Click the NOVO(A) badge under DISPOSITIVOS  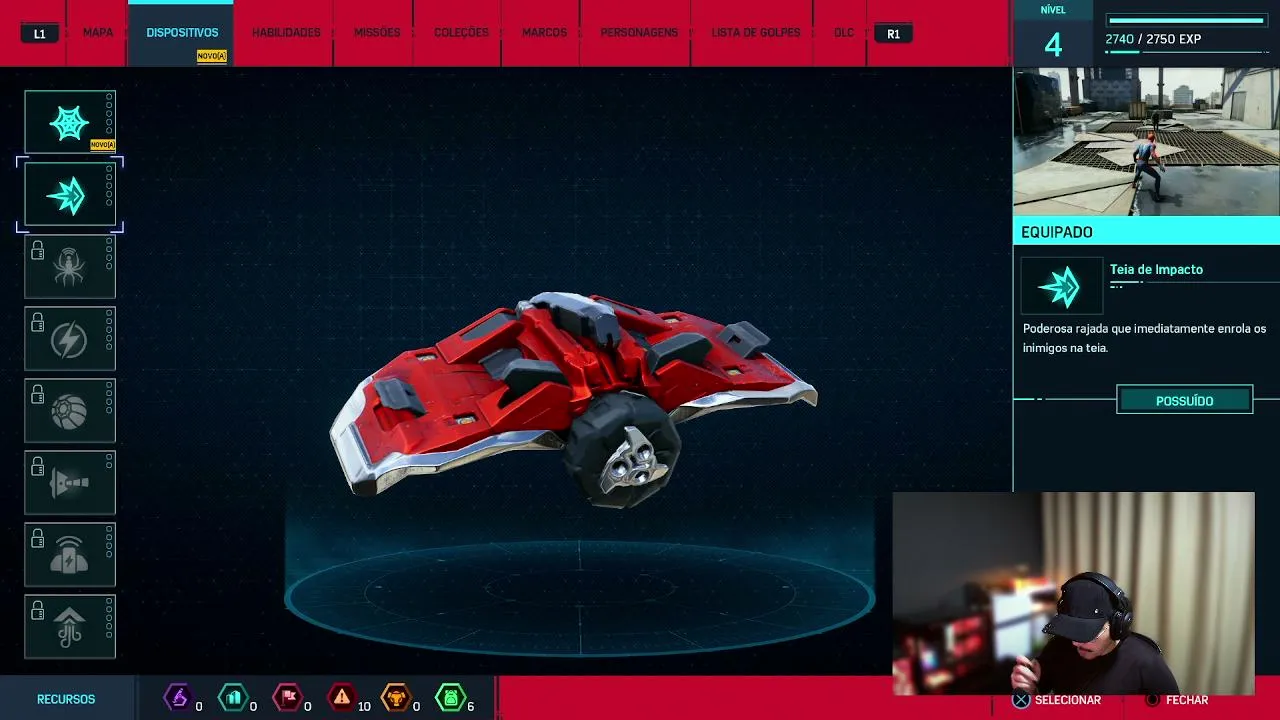[212, 56]
